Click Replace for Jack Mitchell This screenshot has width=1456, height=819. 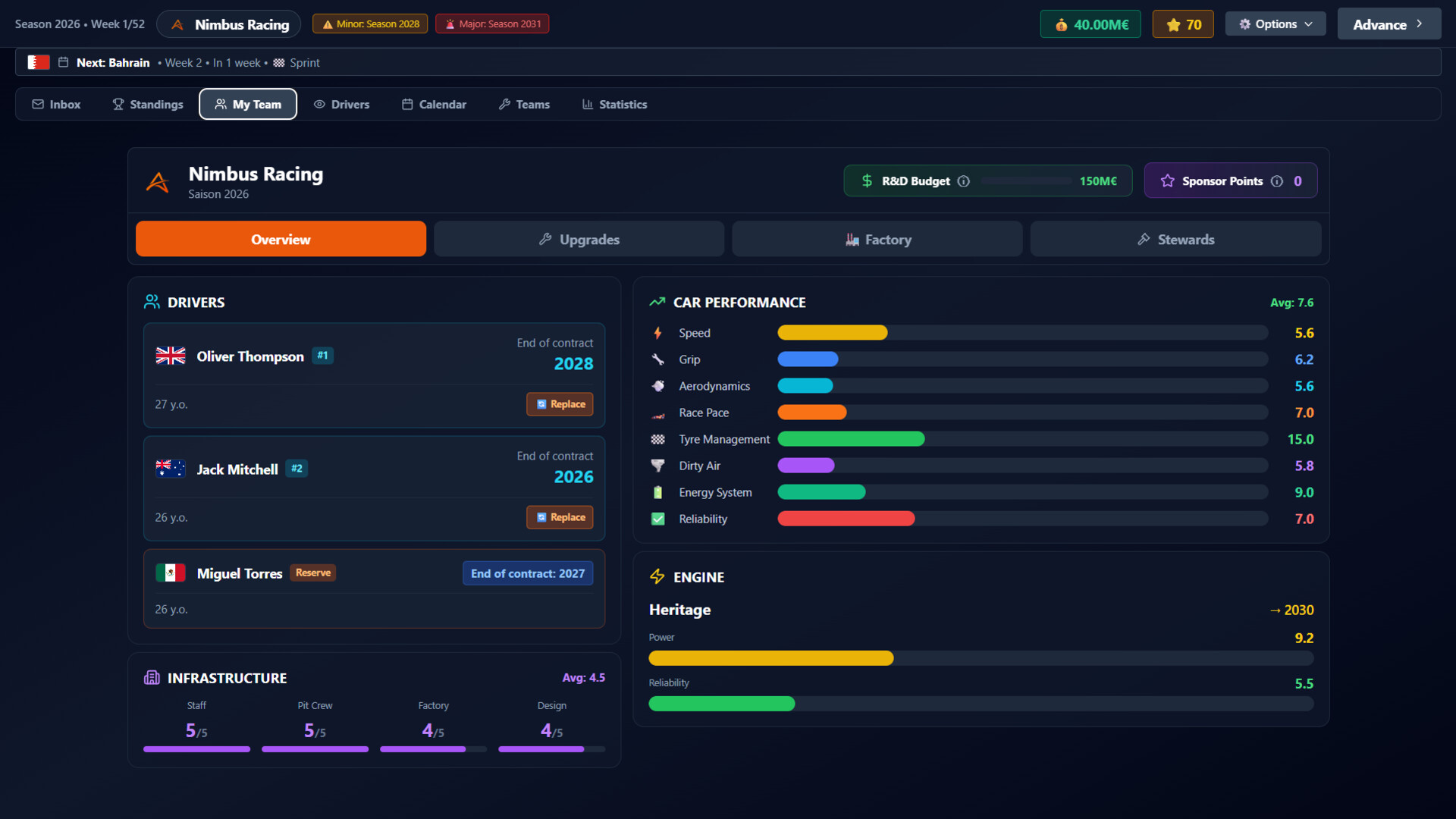560,516
